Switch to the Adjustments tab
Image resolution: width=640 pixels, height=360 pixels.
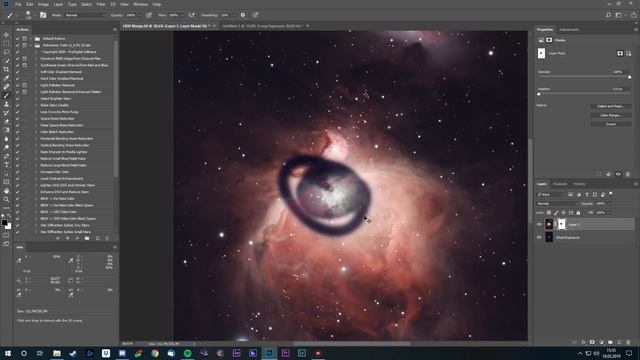coord(569,30)
